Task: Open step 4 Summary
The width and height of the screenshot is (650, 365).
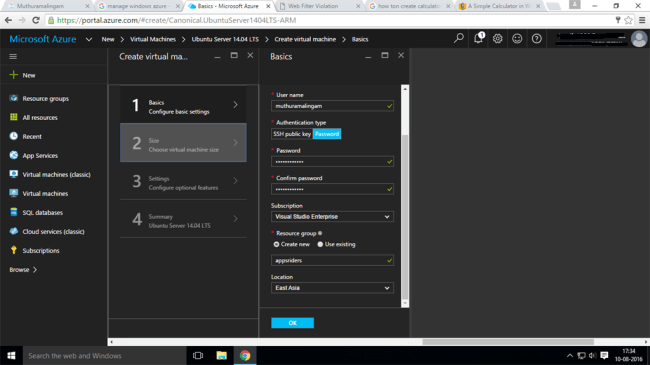Action: tap(183, 219)
